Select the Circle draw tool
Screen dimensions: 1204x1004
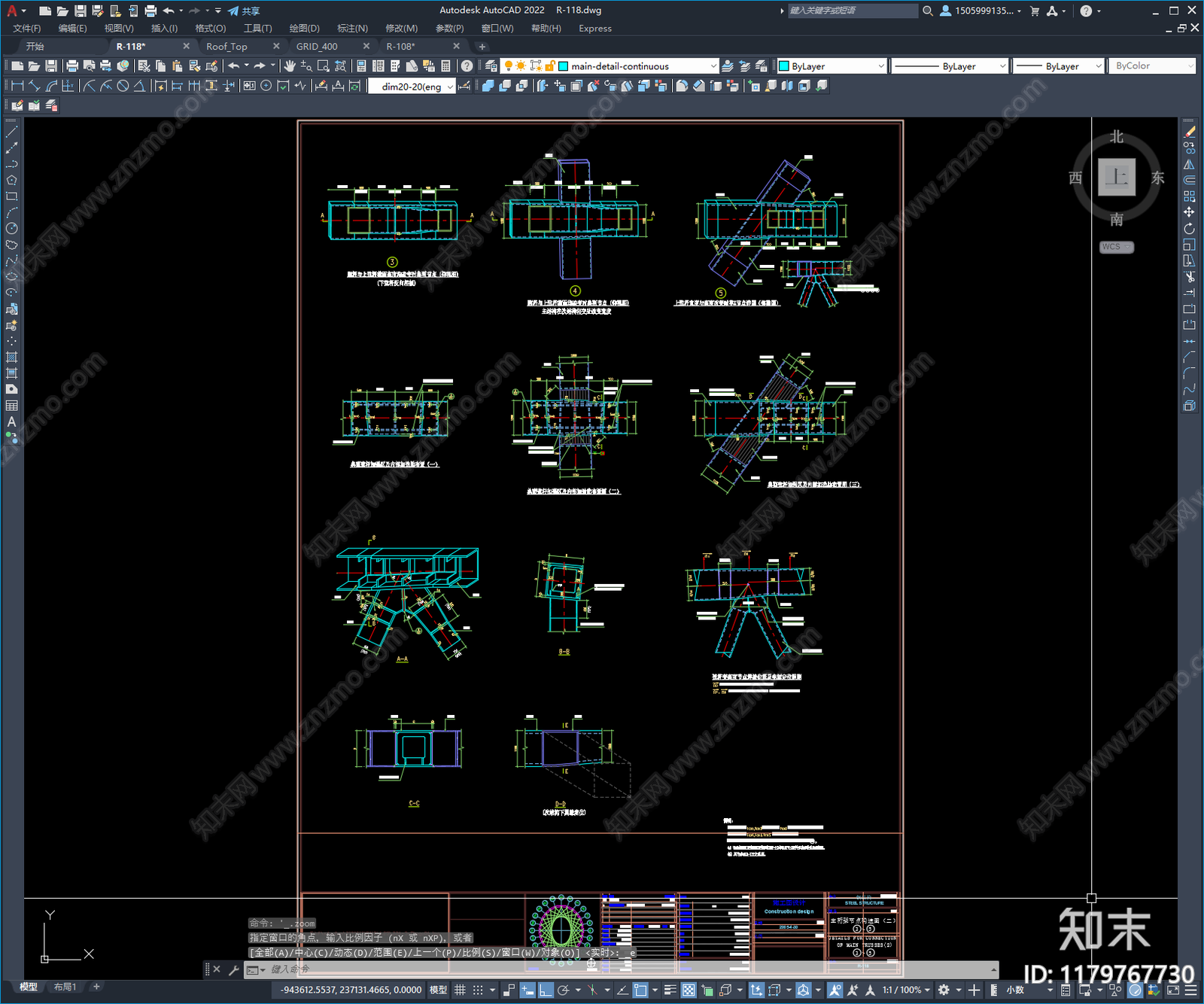11,228
